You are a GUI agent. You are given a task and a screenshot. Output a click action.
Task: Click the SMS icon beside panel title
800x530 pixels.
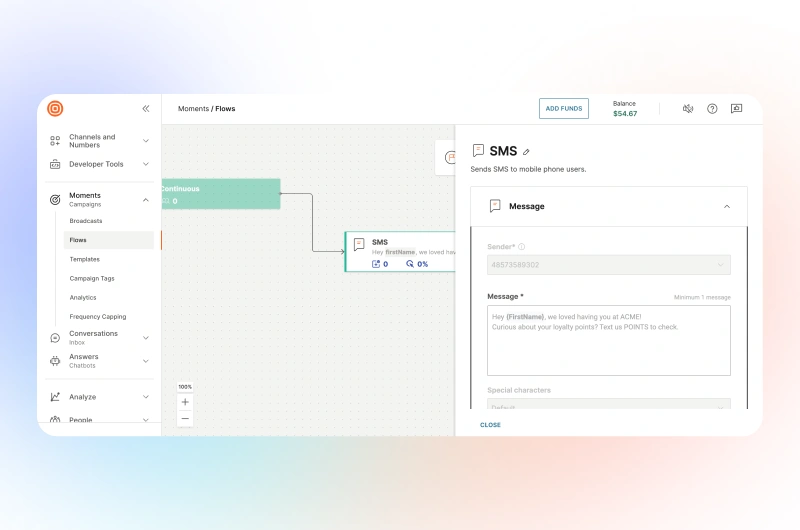tap(478, 150)
